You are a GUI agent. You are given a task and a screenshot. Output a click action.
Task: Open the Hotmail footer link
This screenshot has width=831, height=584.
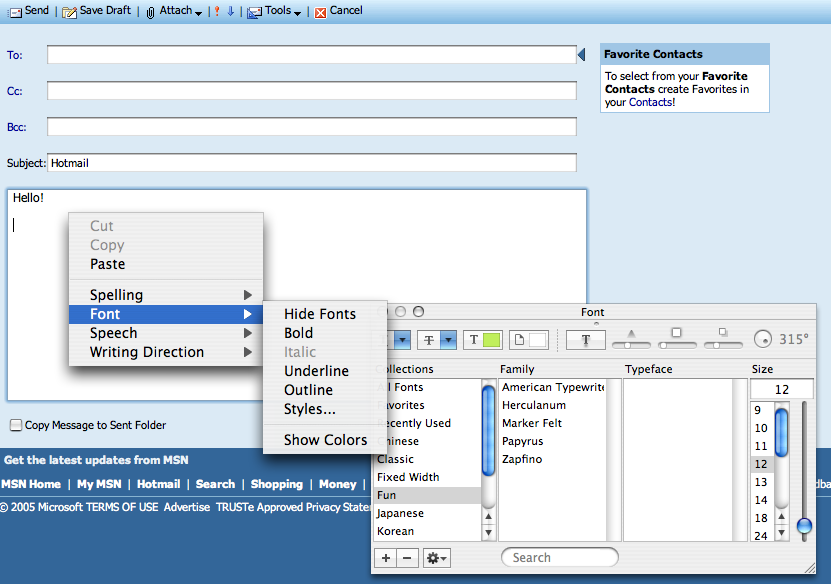(x=158, y=484)
